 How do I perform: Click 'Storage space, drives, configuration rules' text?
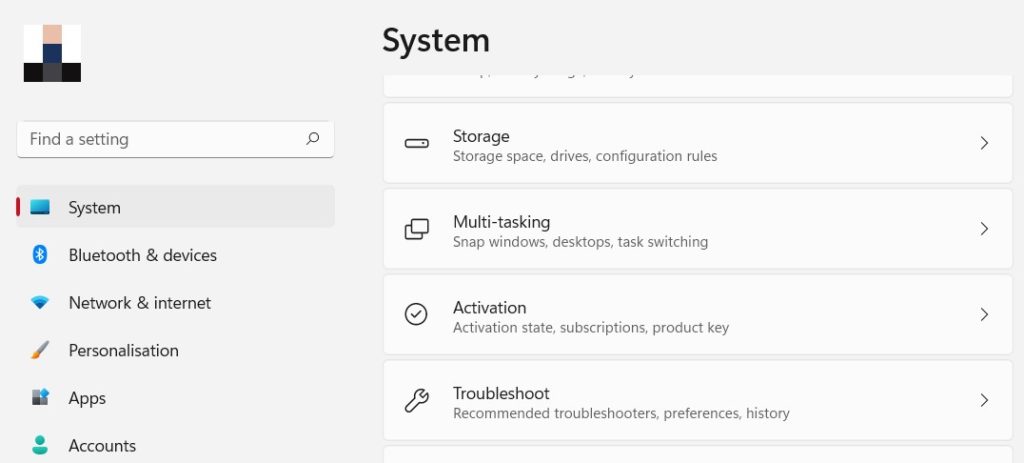584,156
